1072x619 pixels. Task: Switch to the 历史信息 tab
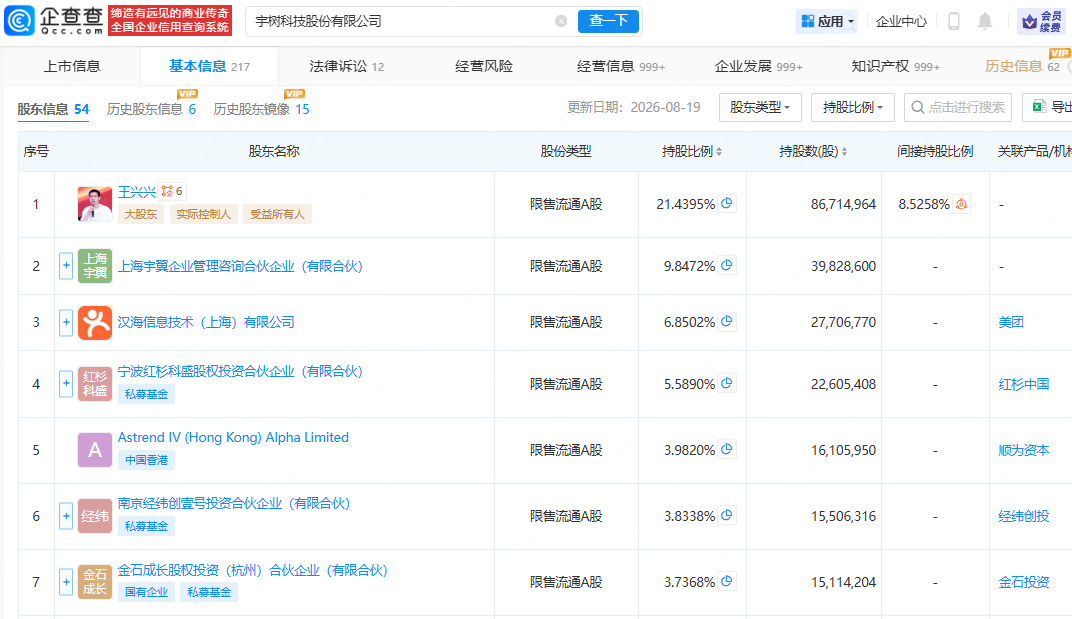point(1022,66)
